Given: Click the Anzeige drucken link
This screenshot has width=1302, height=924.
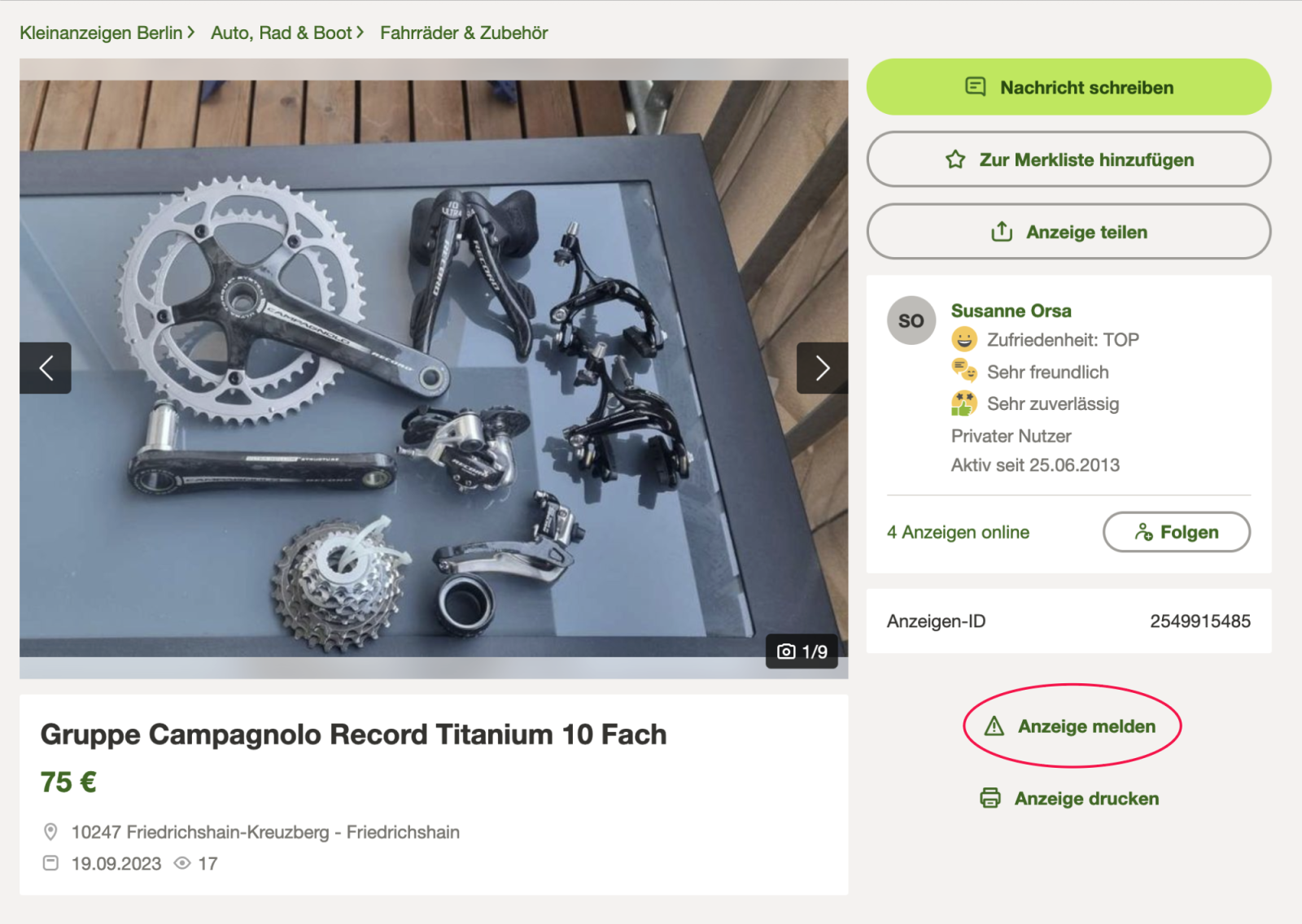Looking at the screenshot, I should point(1086,798).
